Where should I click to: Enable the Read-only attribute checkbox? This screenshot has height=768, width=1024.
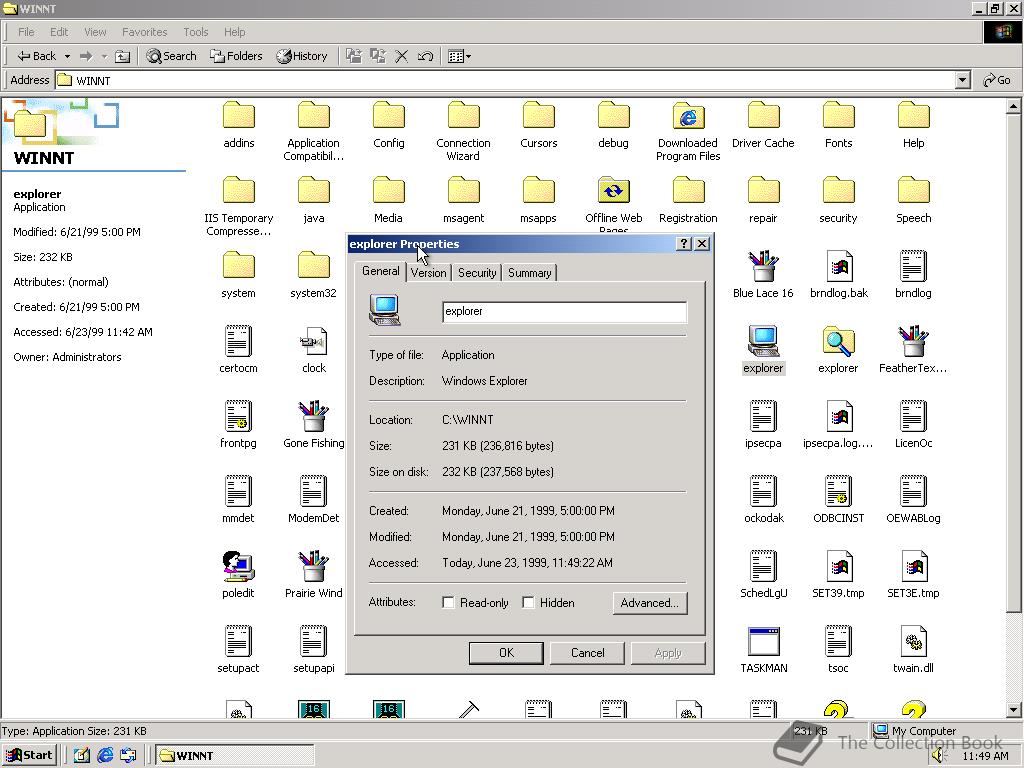pyautogui.click(x=449, y=603)
